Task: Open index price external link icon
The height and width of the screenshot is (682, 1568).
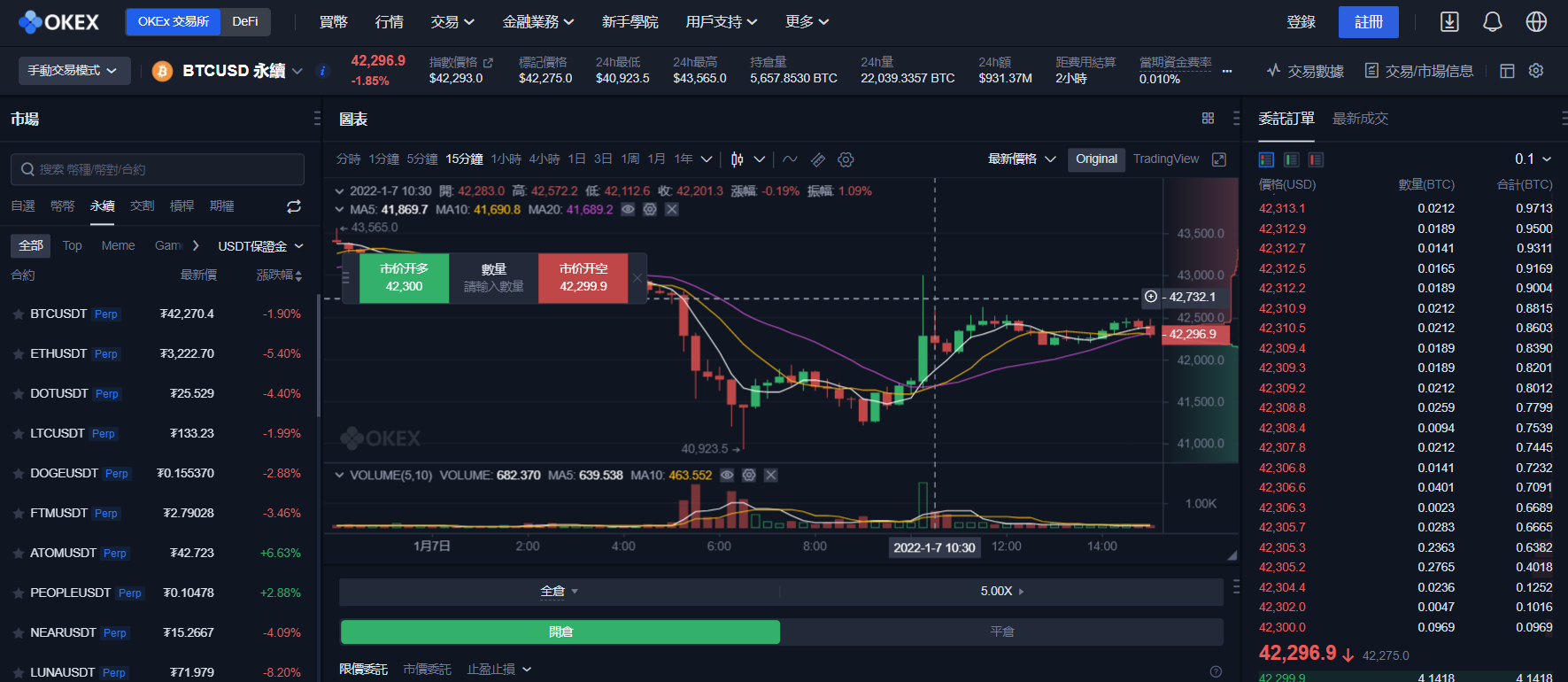Action: (x=488, y=62)
